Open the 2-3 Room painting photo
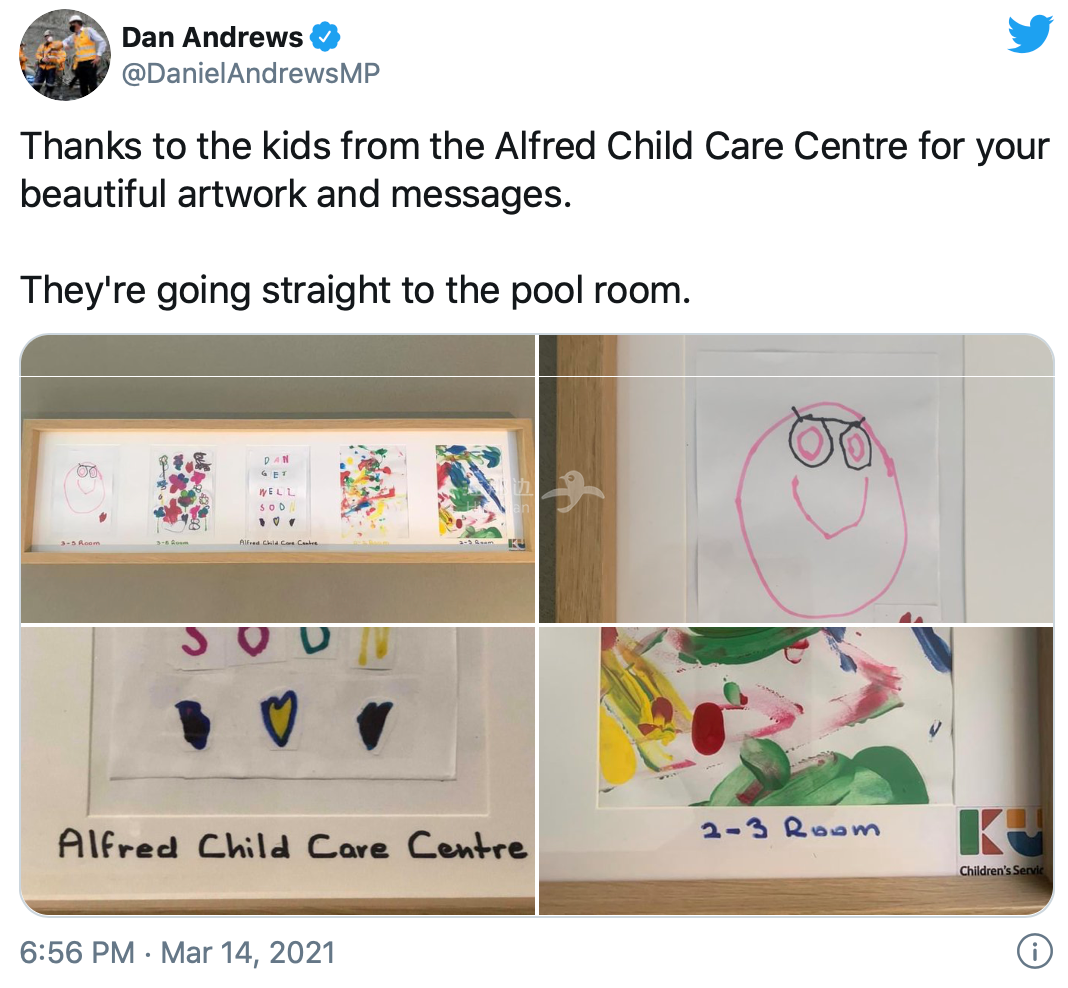The image size is (1068, 988). pos(796,770)
